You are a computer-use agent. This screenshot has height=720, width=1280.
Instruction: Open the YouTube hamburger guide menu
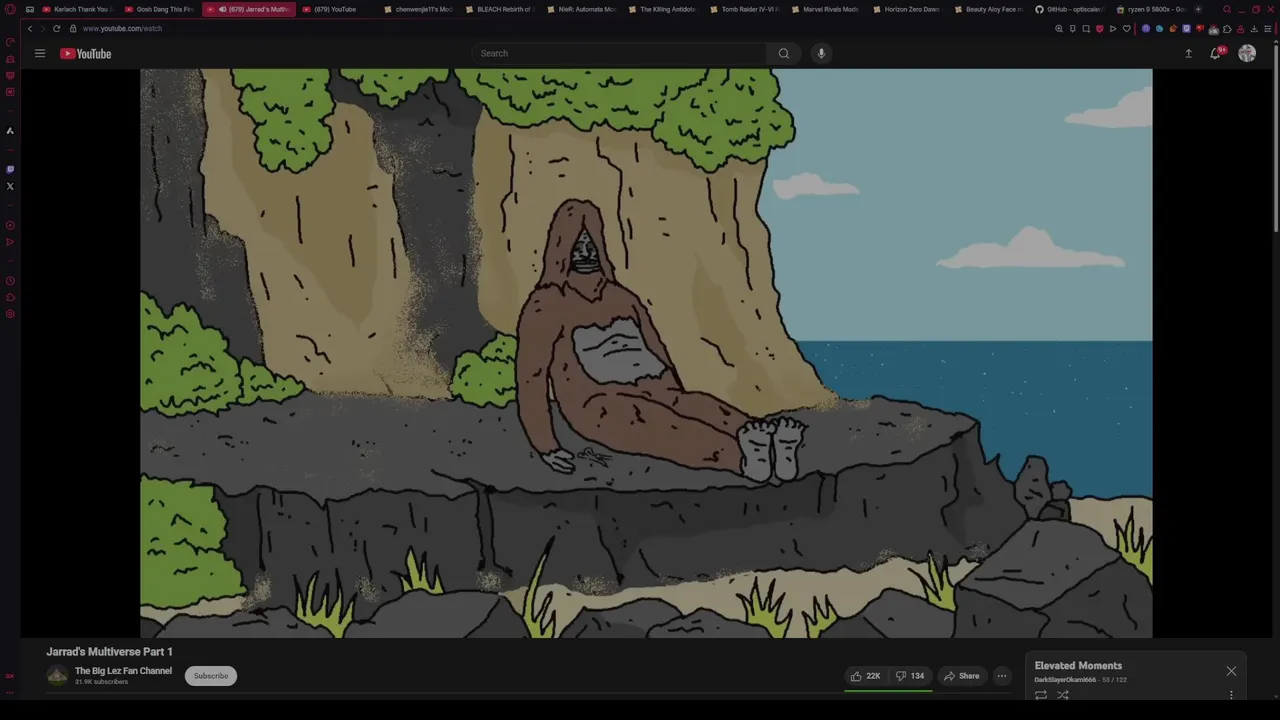tap(40, 53)
